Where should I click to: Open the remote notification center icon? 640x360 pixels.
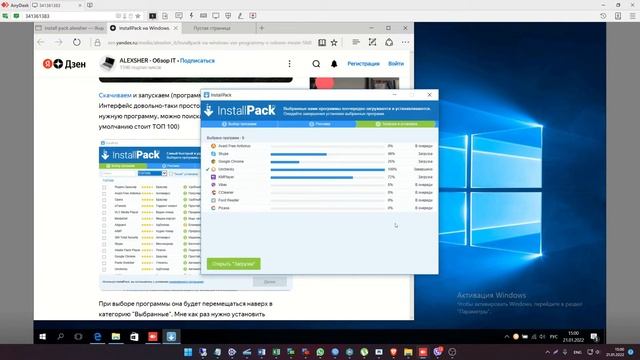594,337
